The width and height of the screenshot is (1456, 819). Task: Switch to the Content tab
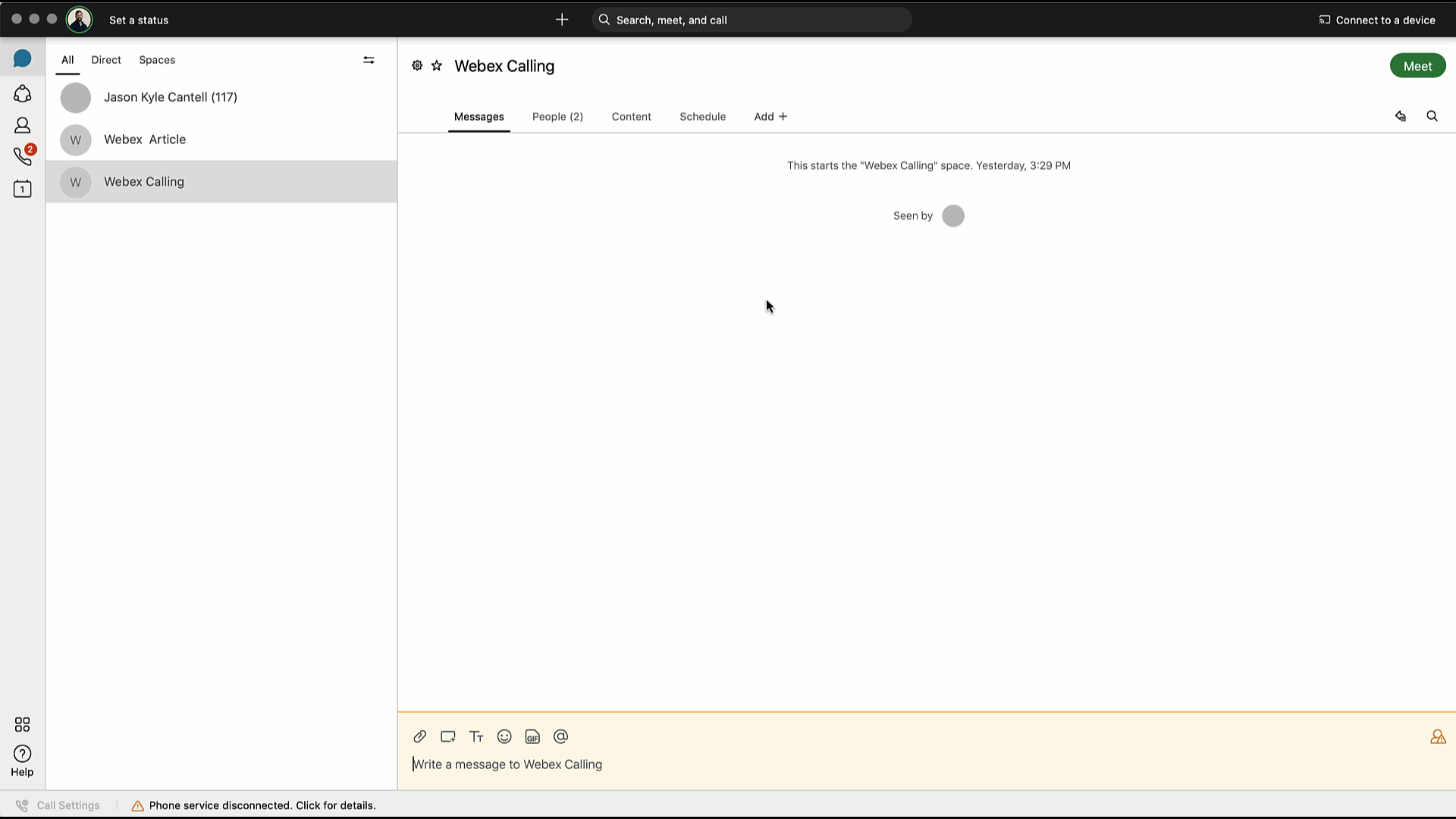[x=631, y=117]
